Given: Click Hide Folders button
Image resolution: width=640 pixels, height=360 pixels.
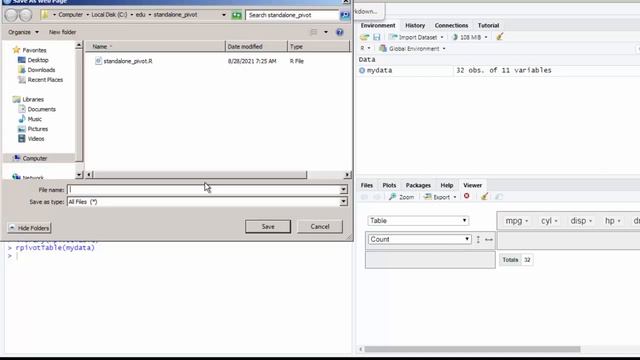Looking at the screenshot, I should [x=29, y=228].
